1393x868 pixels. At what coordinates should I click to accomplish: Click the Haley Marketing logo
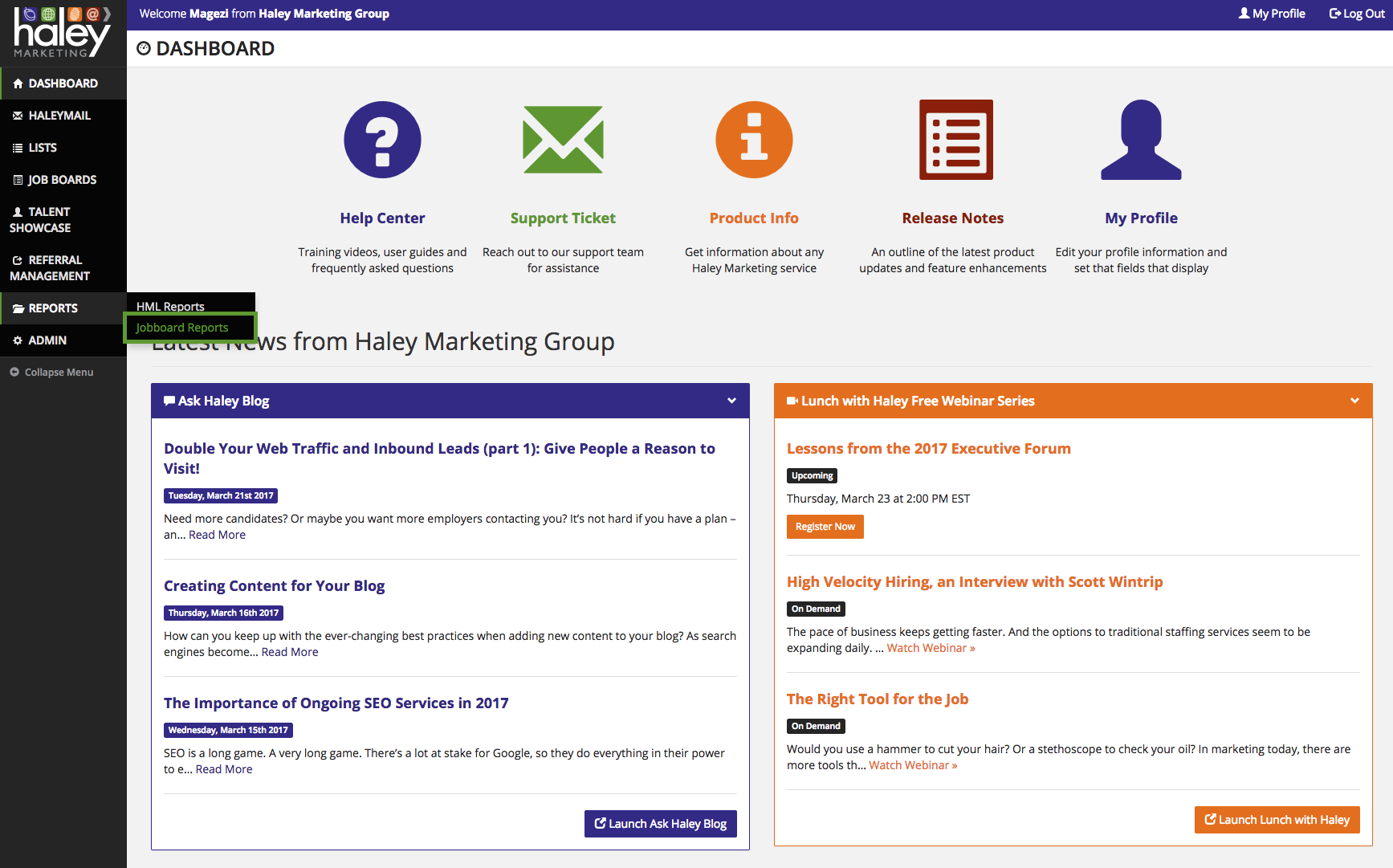[63, 32]
